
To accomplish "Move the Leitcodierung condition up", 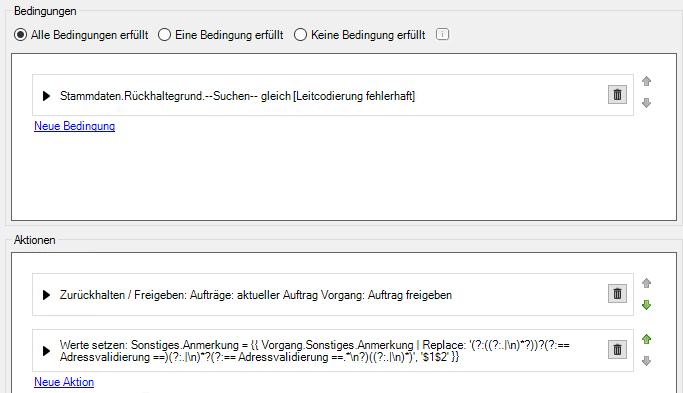I will [646, 81].
